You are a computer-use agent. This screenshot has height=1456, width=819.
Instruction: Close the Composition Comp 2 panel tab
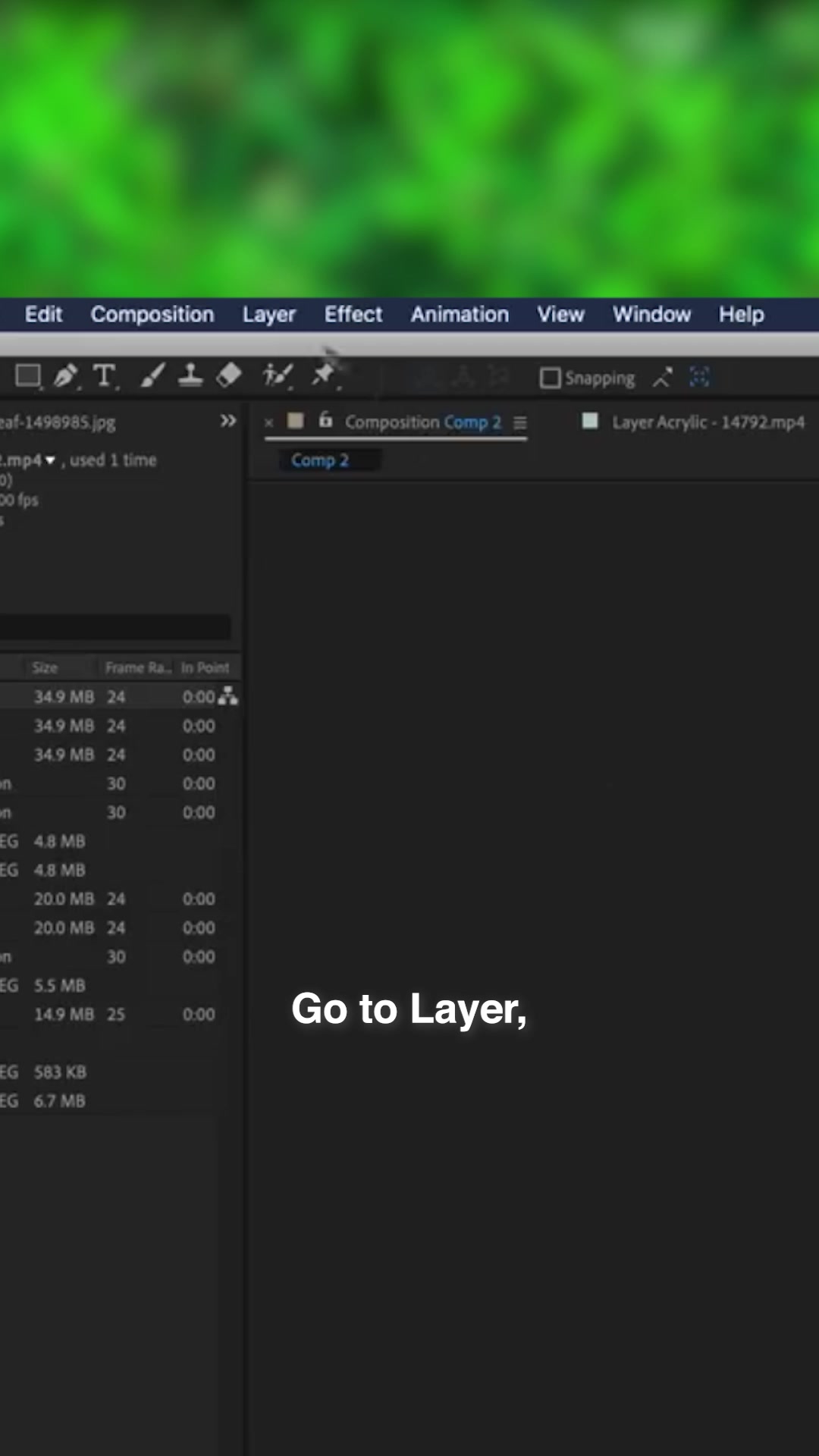(268, 423)
